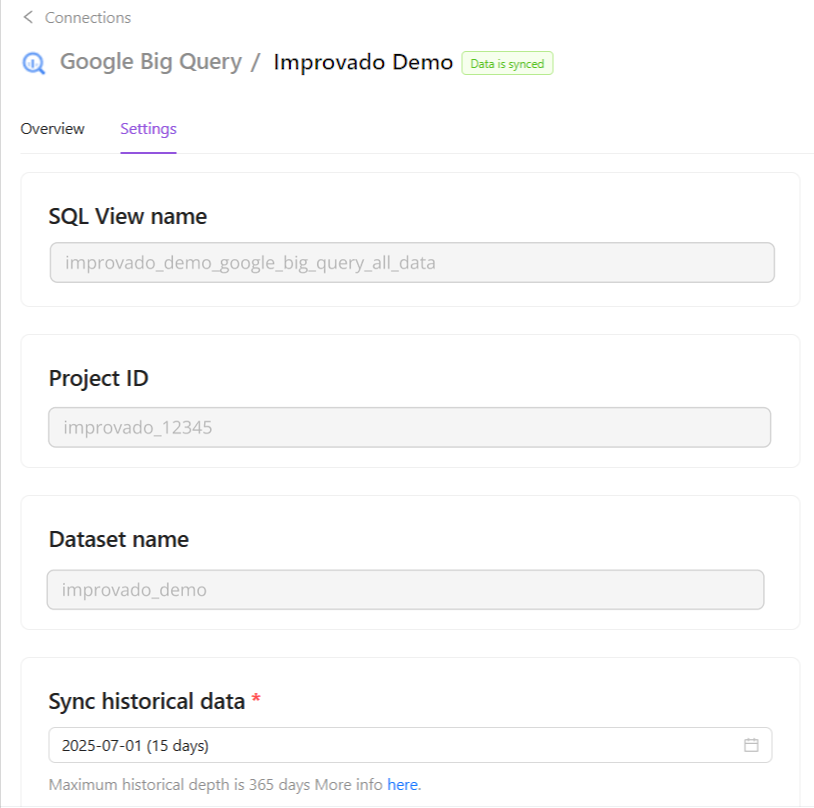This screenshot has width=814, height=808.
Task: Click the SQL View name field
Action: tap(412, 263)
